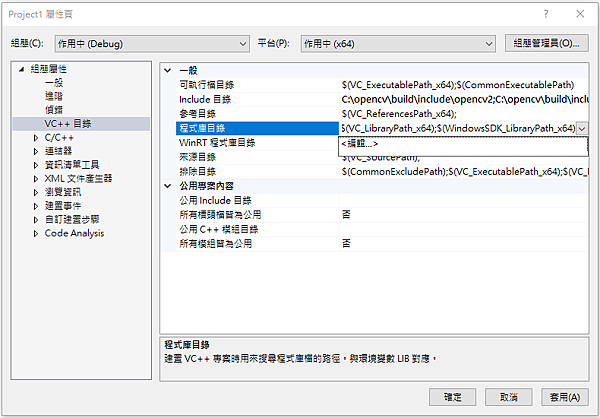This screenshot has height=418, width=600.
Task: Expand the 瀏覽資訊 tree node
Action: coord(36,193)
